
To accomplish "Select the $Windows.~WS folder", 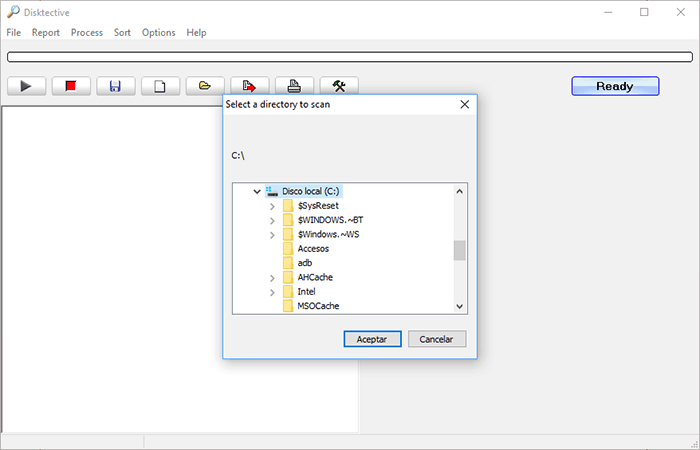I will point(328,234).
